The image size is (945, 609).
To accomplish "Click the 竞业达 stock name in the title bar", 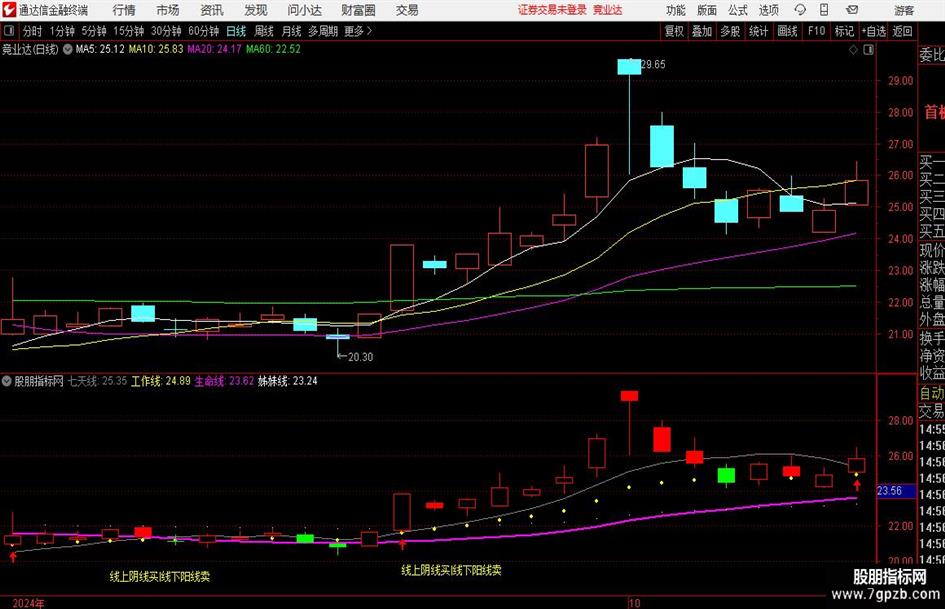I will (x=608, y=10).
